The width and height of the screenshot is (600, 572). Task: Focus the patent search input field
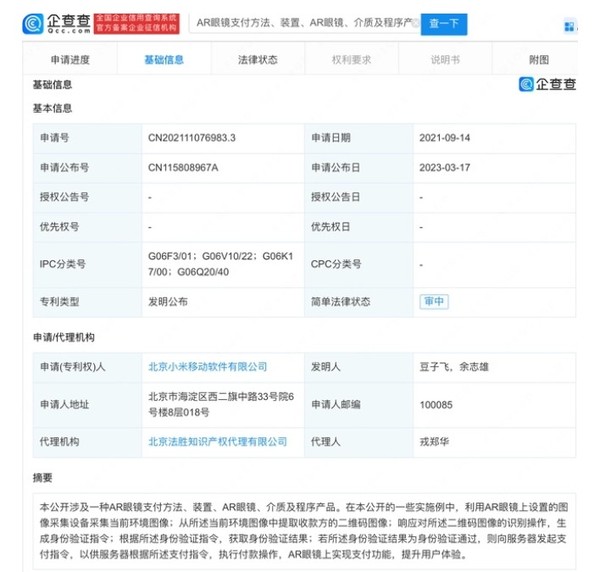(305, 23)
